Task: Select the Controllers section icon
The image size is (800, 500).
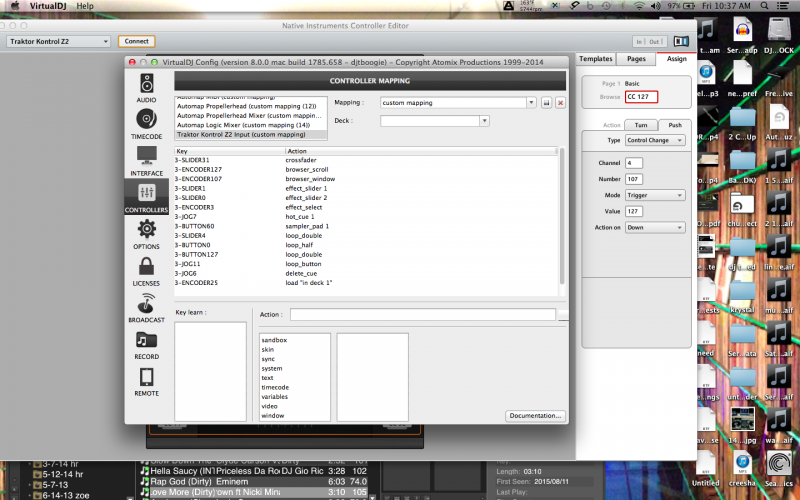Action: pyautogui.click(x=146, y=197)
